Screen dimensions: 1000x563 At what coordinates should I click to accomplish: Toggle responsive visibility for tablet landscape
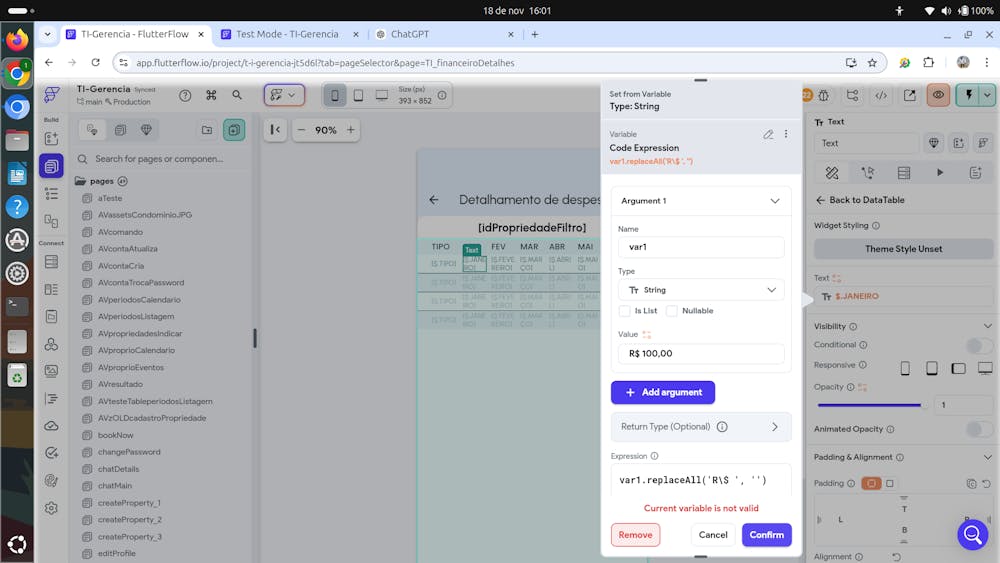point(958,368)
